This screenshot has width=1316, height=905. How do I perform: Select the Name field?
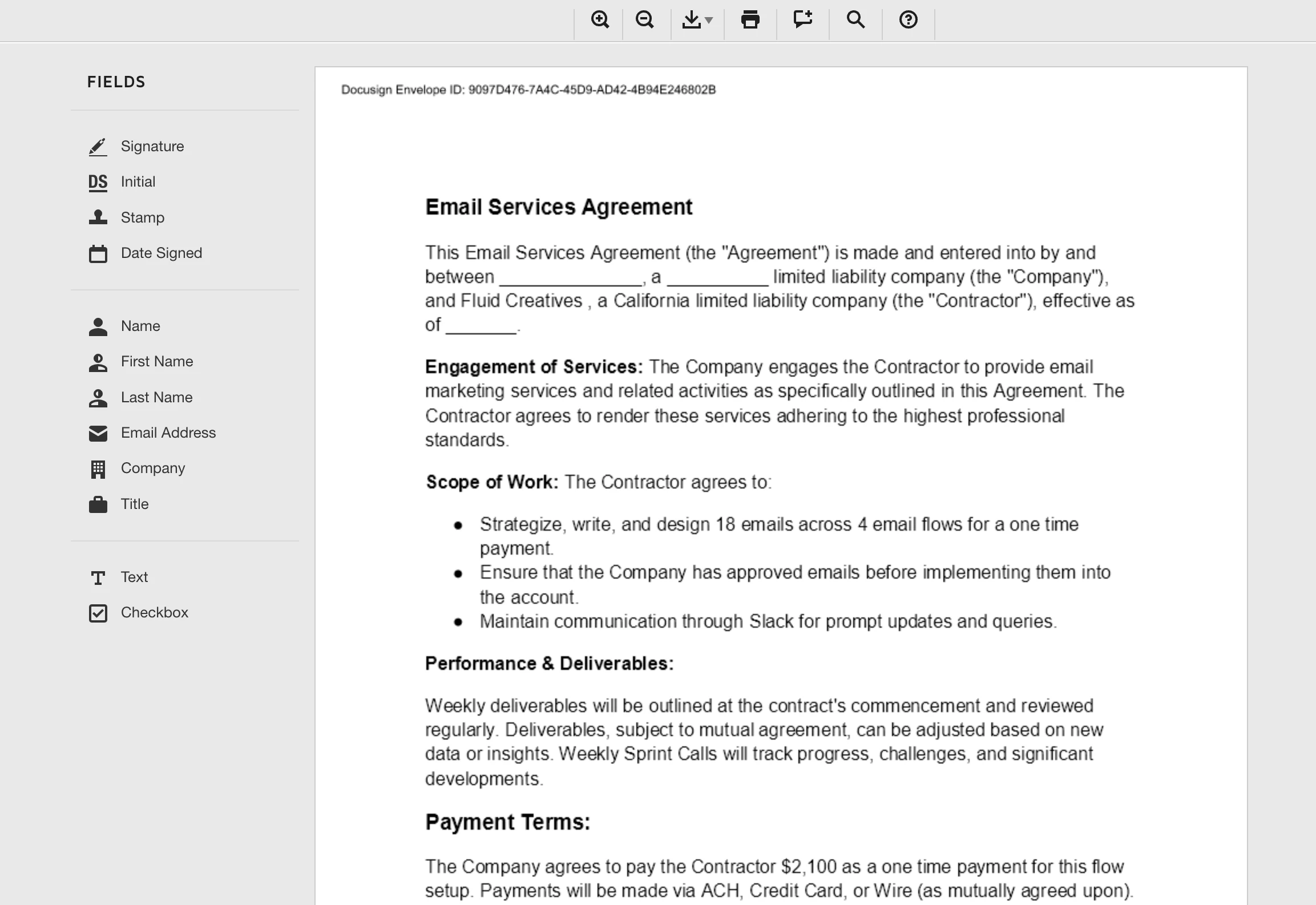tap(140, 326)
